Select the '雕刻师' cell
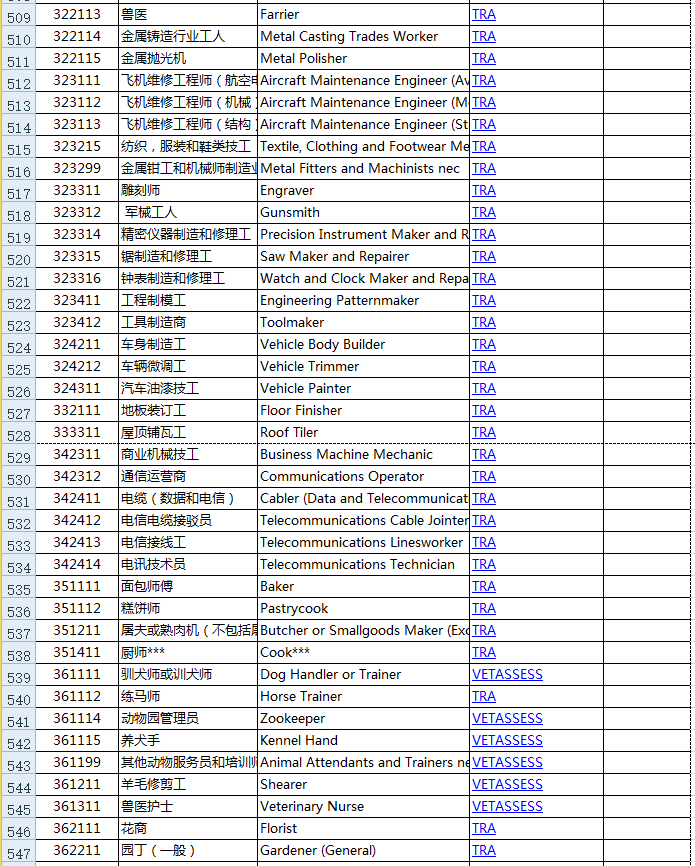 coord(188,191)
